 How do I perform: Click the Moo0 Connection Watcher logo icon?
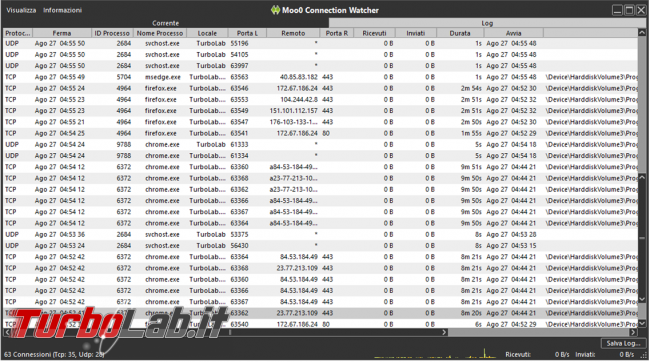pyautogui.click(x=275, y=10)
